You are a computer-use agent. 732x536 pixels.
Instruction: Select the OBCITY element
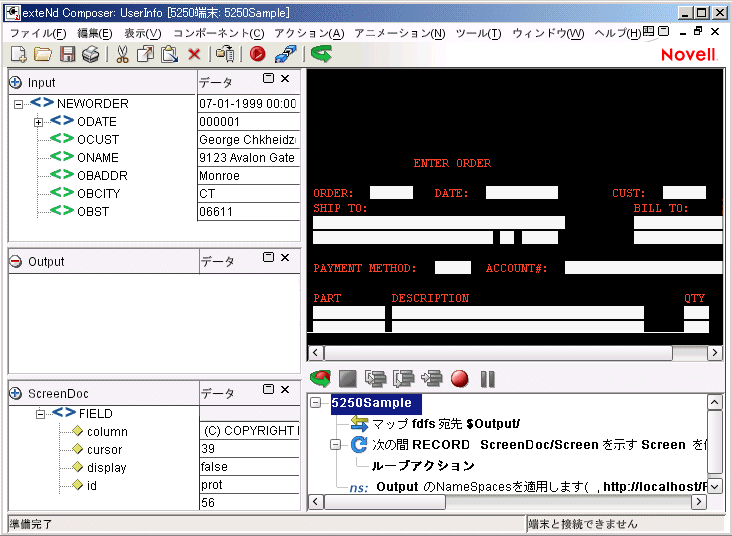pos(99,194)
